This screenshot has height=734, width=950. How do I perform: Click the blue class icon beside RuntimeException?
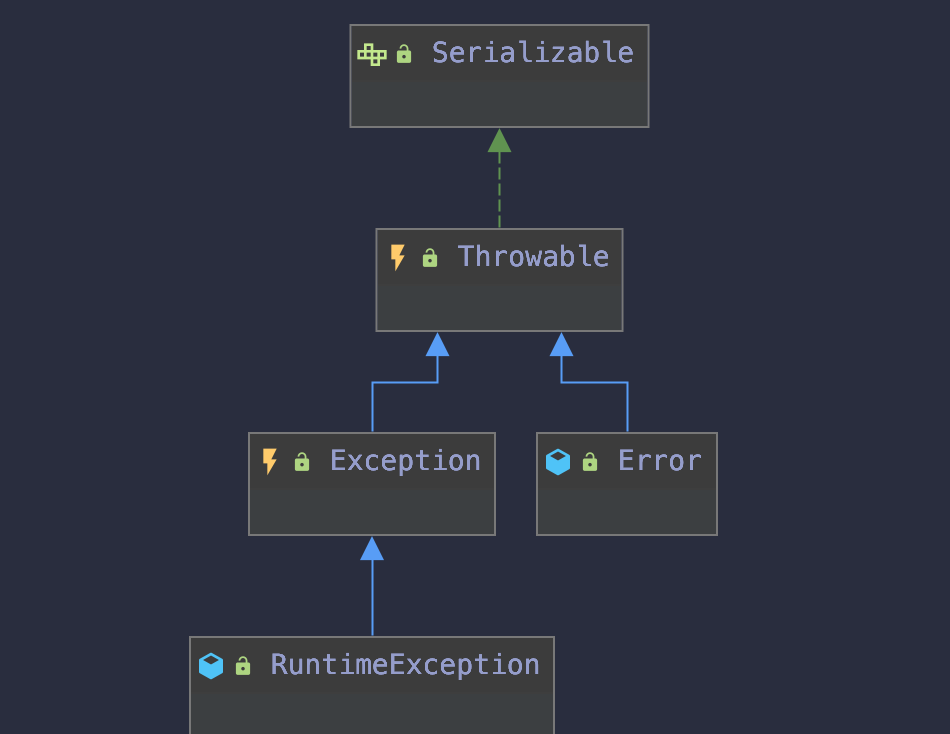(x=211, y=665)
